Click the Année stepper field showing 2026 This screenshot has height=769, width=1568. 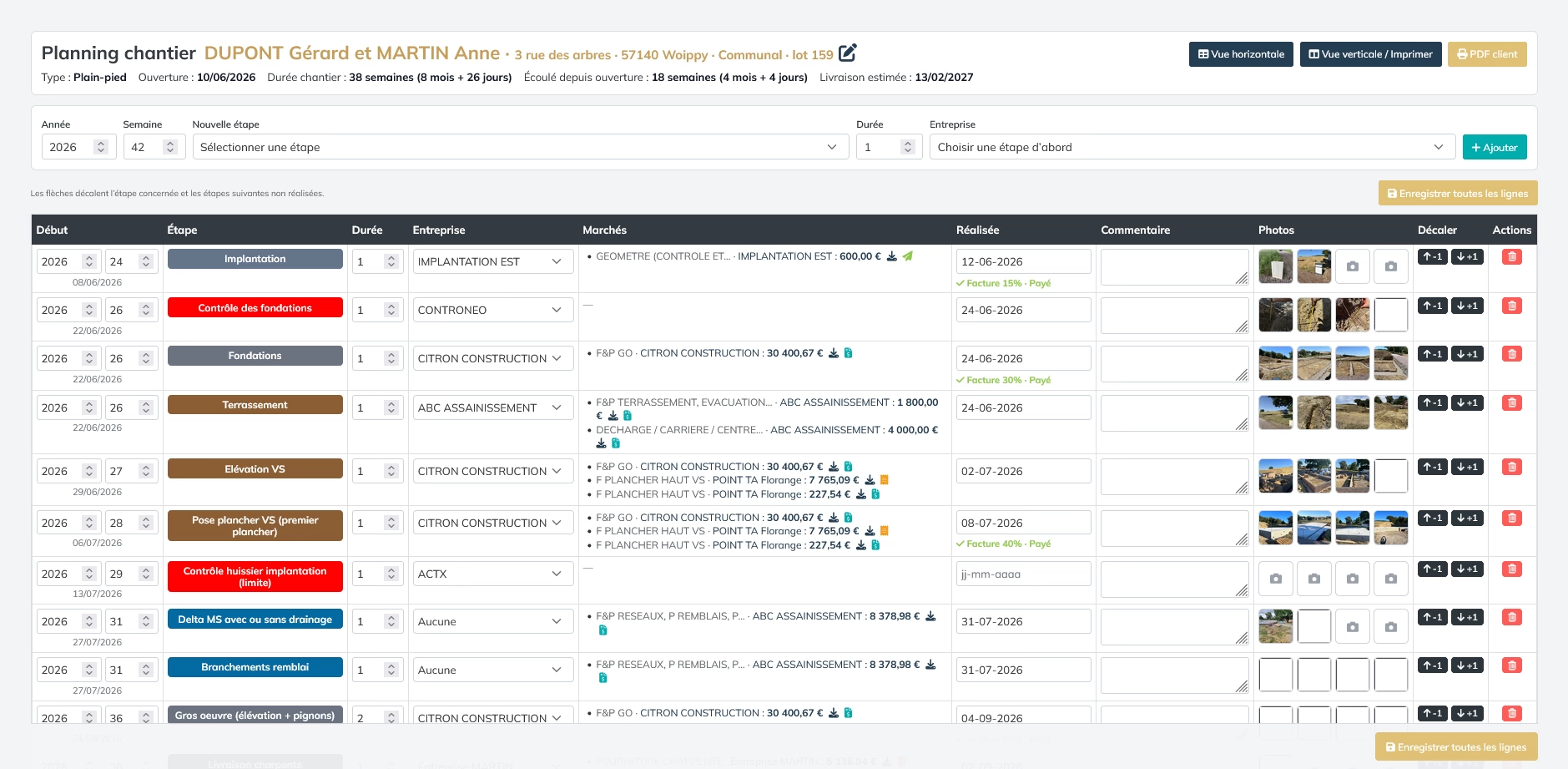pyautogui.click(x=78, y=147)
